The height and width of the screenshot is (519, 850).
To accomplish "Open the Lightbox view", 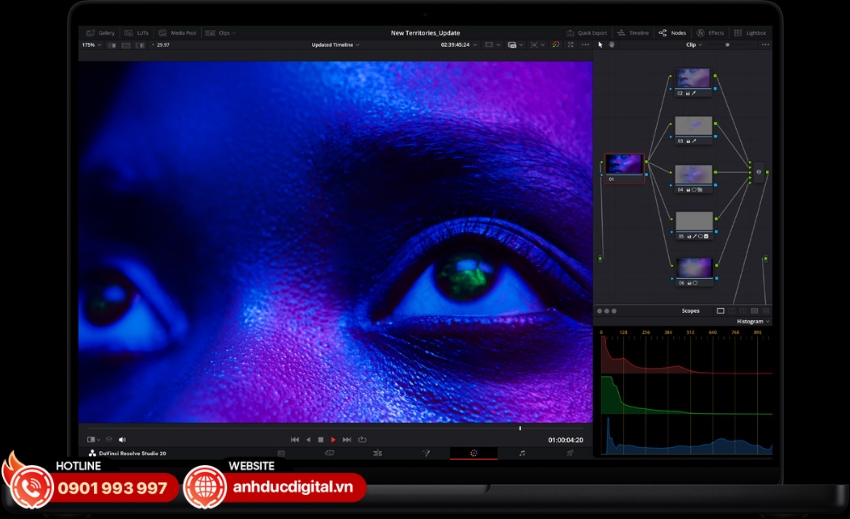I will 750,33.
